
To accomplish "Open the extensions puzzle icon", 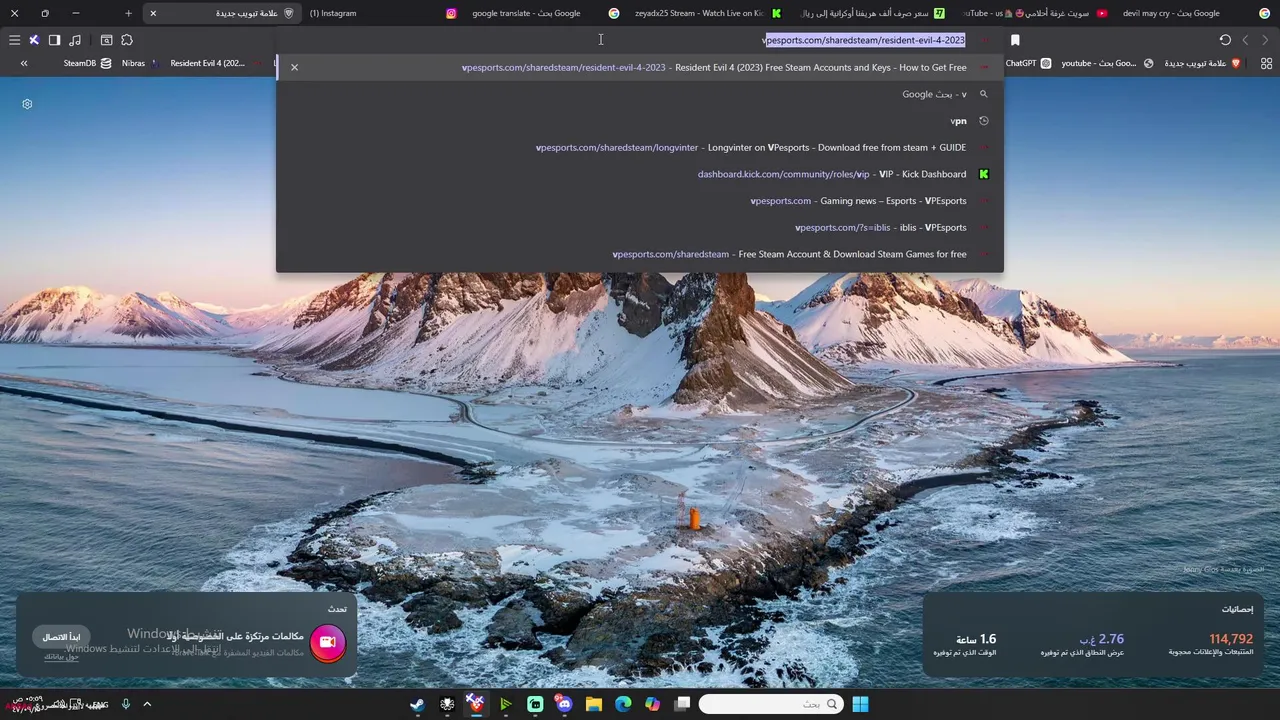I will coord(127,40).
